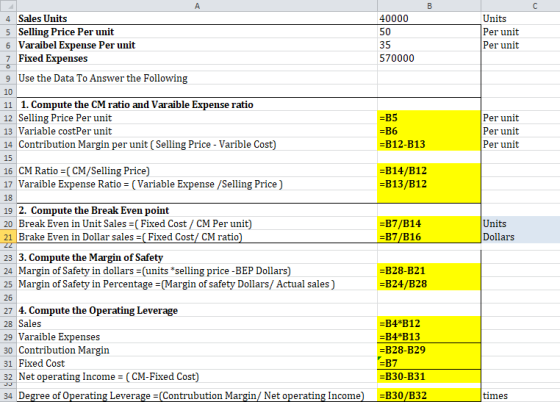Click heading 'Compute the CM ratio' cell

[197, 105]
